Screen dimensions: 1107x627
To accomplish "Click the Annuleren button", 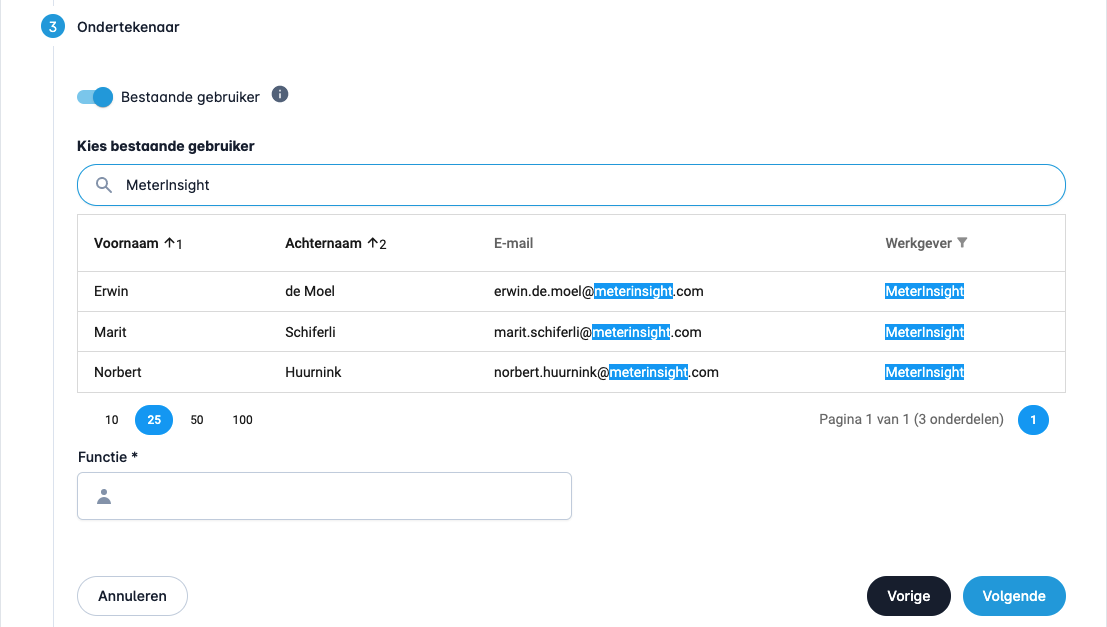I will [x=132, y=596].
